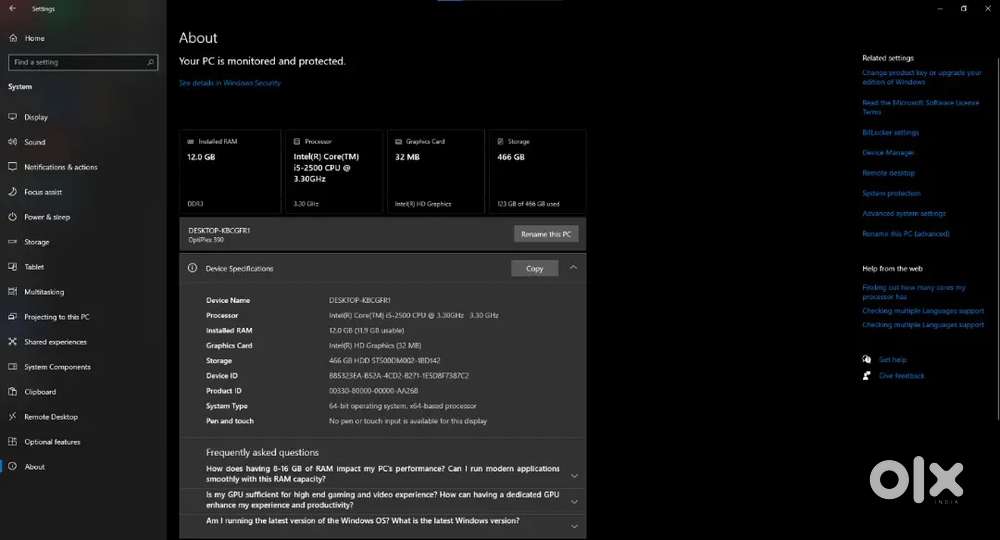
Task: Open See details in Windows Security link
Action: tap(230, 83)
